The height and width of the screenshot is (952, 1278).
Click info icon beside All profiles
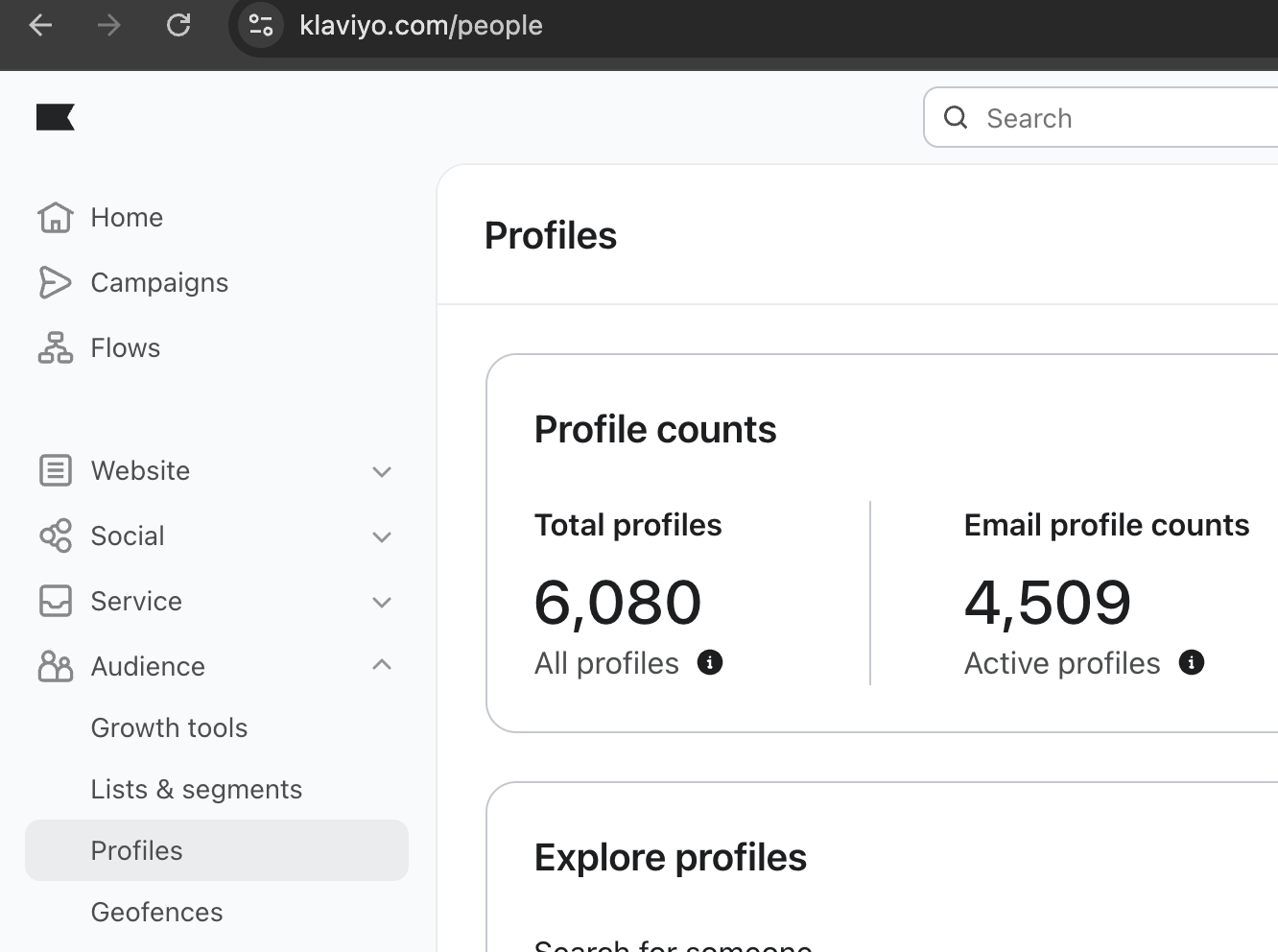[x=710, y=662]
